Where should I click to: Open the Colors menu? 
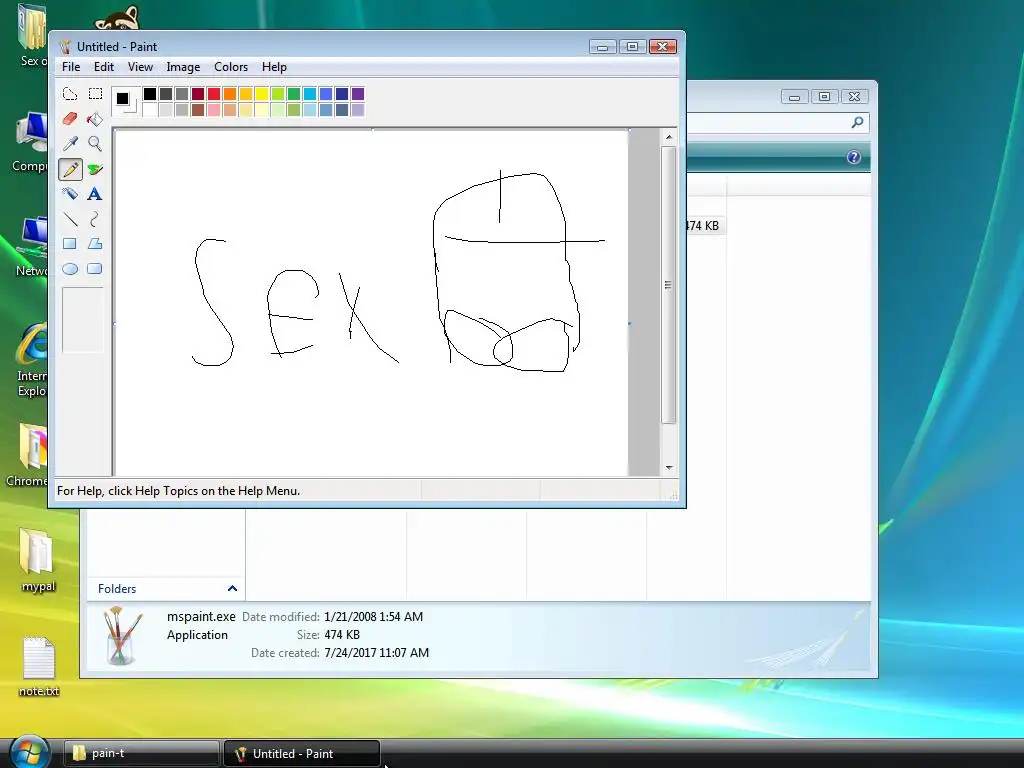tap(231, 67)
